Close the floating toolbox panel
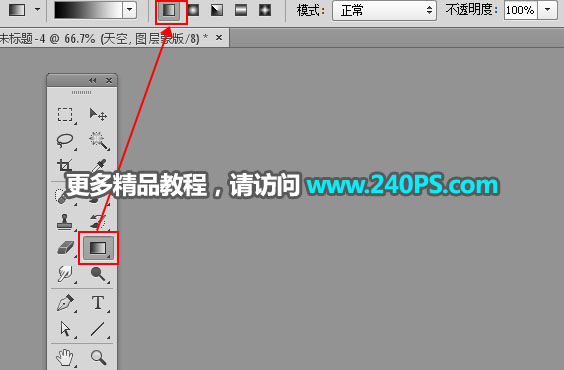 (x=109, y=81)
